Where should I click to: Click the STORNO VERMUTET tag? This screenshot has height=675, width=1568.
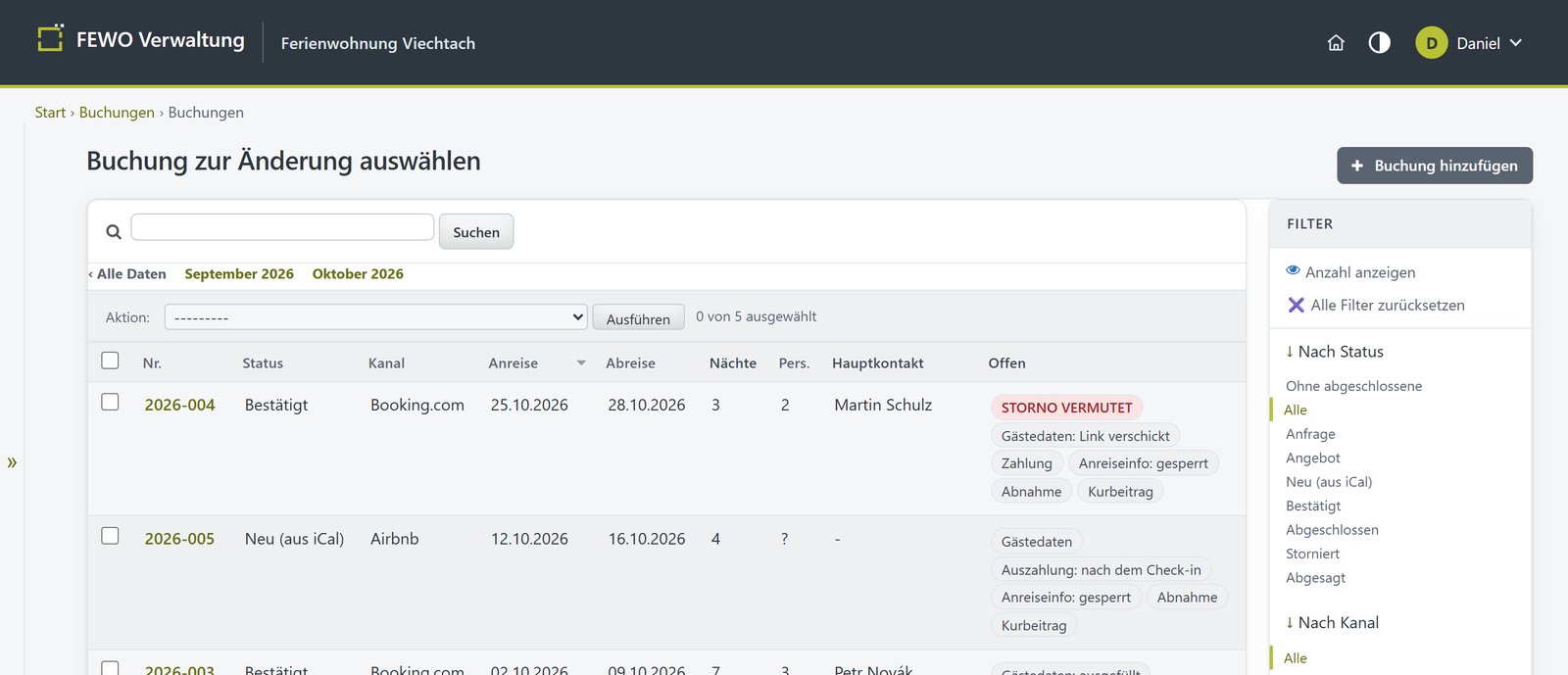(x=1066, y=408)
